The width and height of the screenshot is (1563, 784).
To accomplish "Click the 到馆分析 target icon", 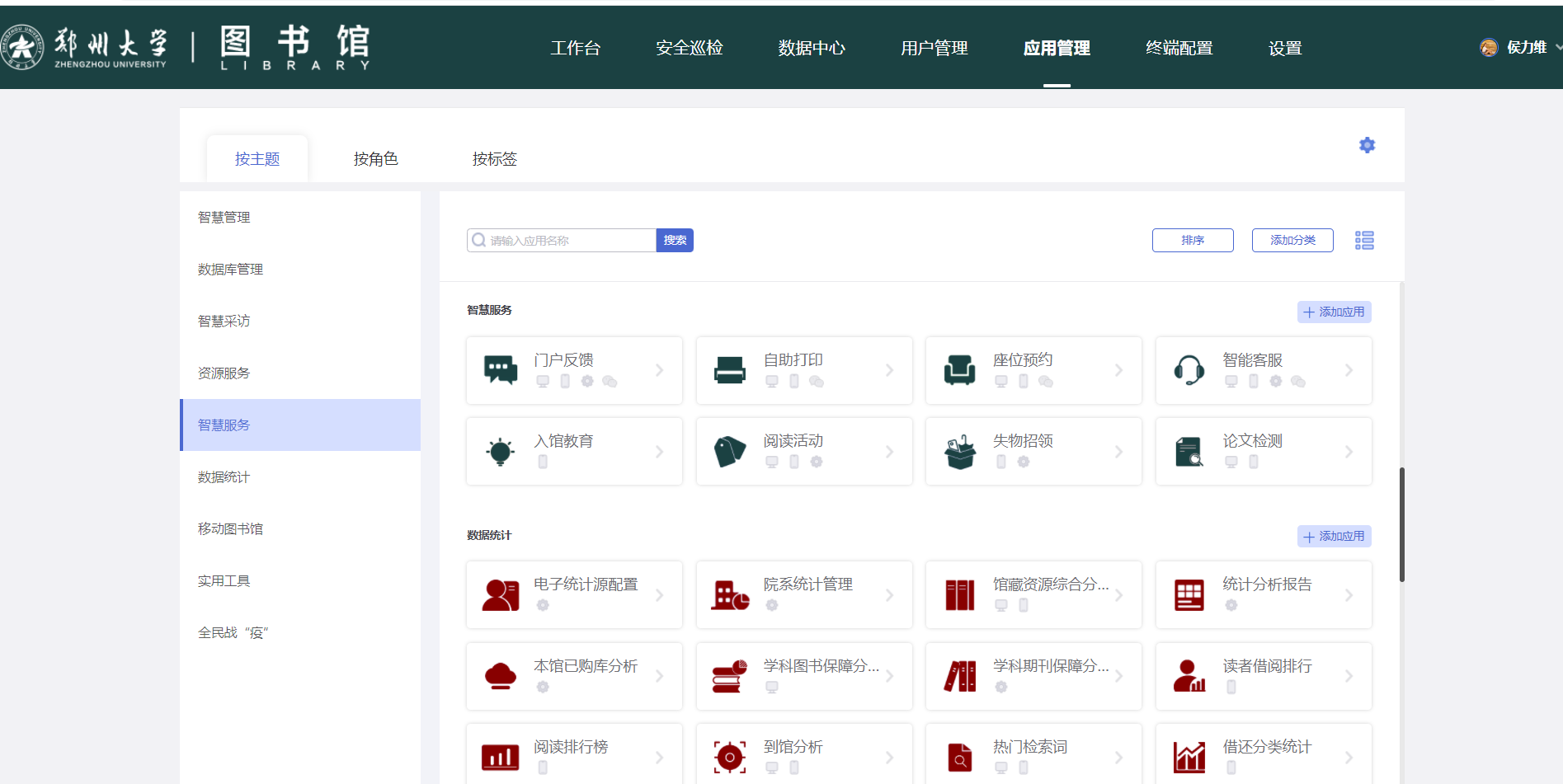I will (730, 757).
